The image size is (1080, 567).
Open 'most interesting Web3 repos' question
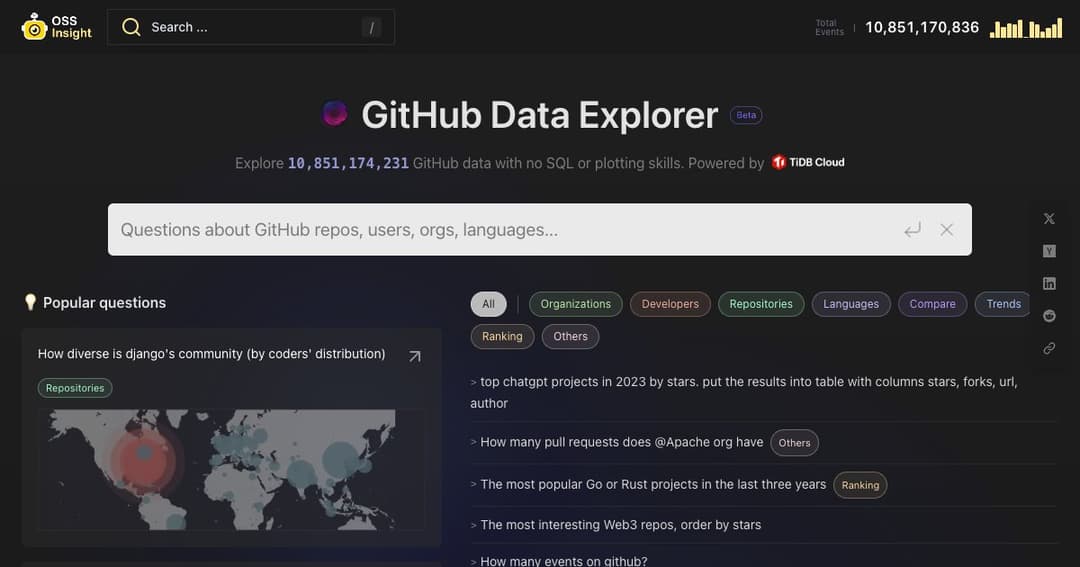click(x=621, y=525)
